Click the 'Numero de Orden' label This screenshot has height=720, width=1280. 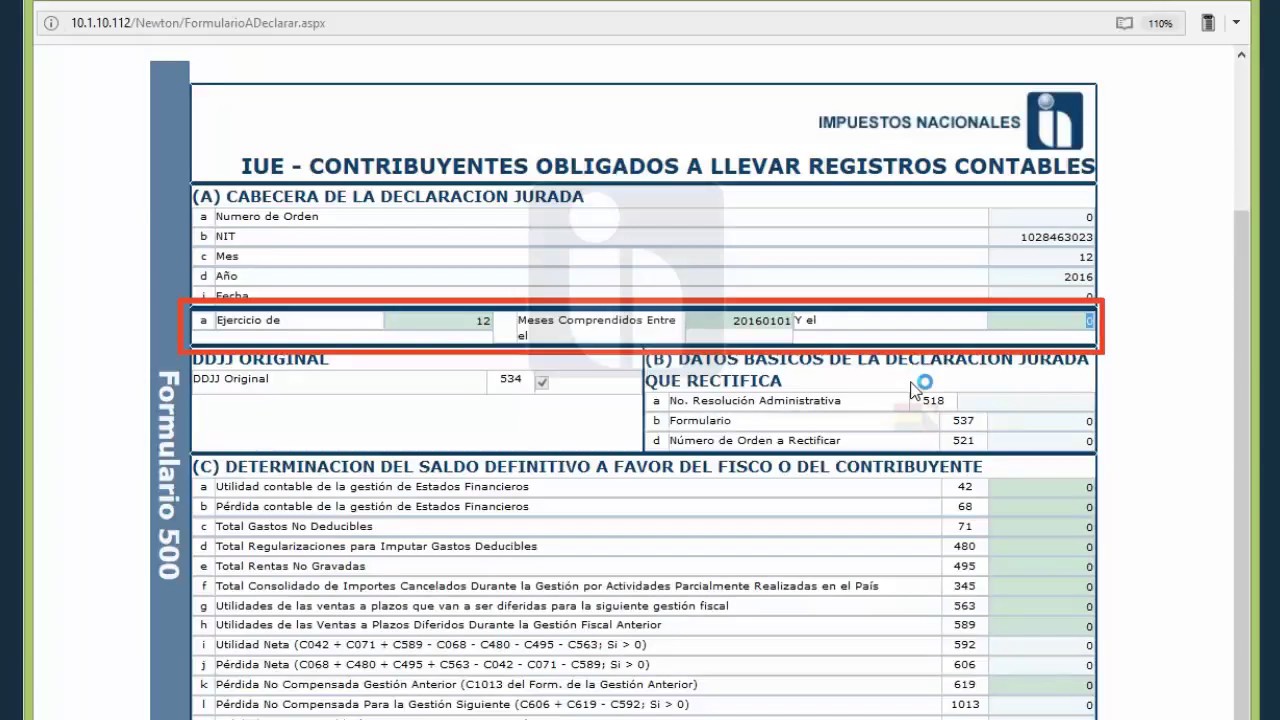click(x=267, y=217)
